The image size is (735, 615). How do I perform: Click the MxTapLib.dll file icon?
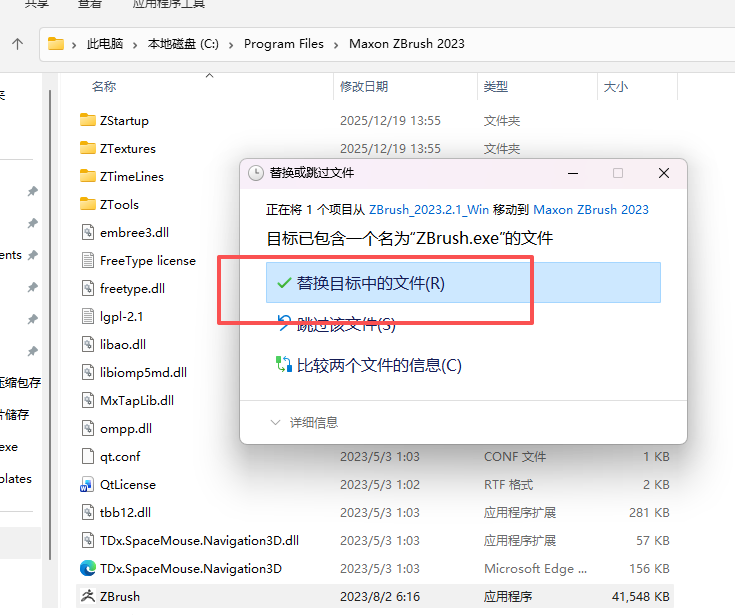pos(88,400)
